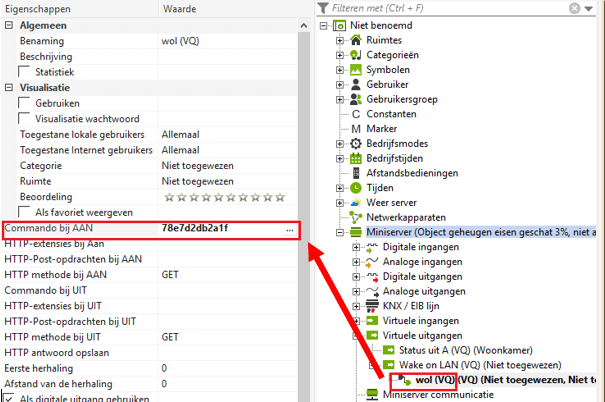Viewport: 605px width, 402px height.
Task: Click the filter search field
Action: (x=465, y=8)
